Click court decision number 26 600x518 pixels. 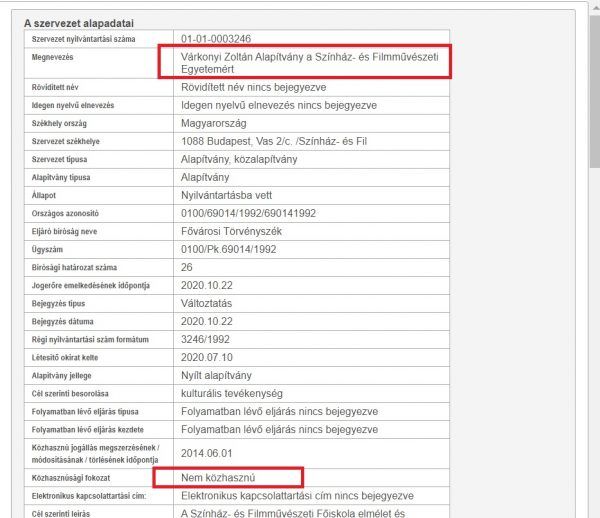186,267
